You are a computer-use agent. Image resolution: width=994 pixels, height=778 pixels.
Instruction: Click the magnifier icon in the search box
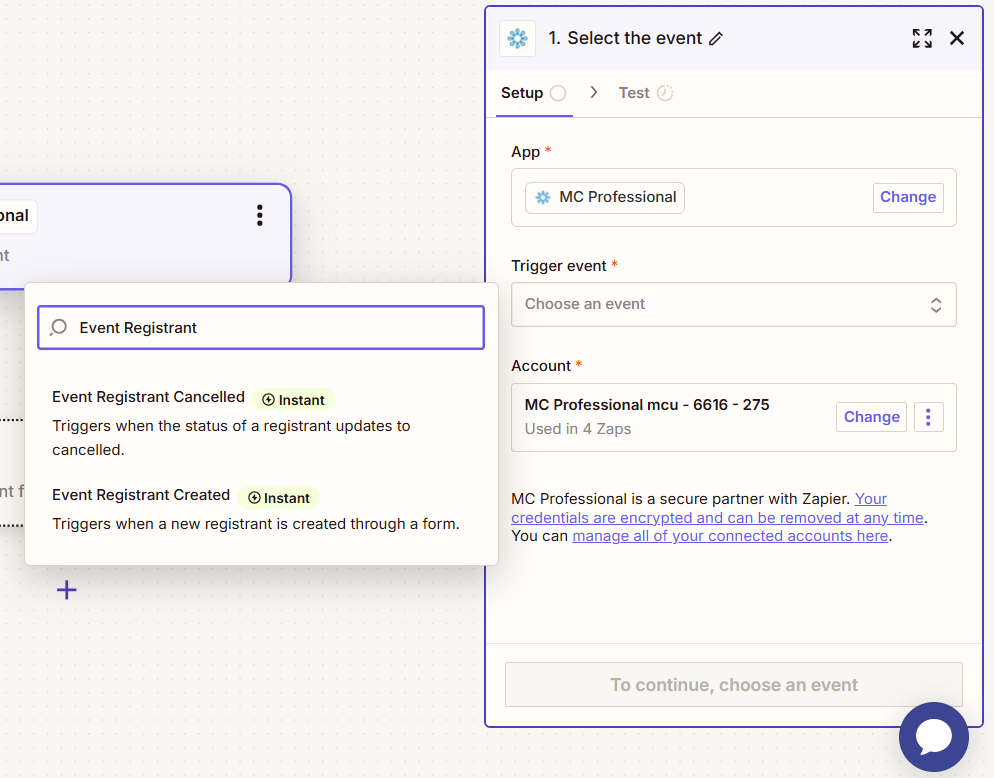click(x=58, y=327)
